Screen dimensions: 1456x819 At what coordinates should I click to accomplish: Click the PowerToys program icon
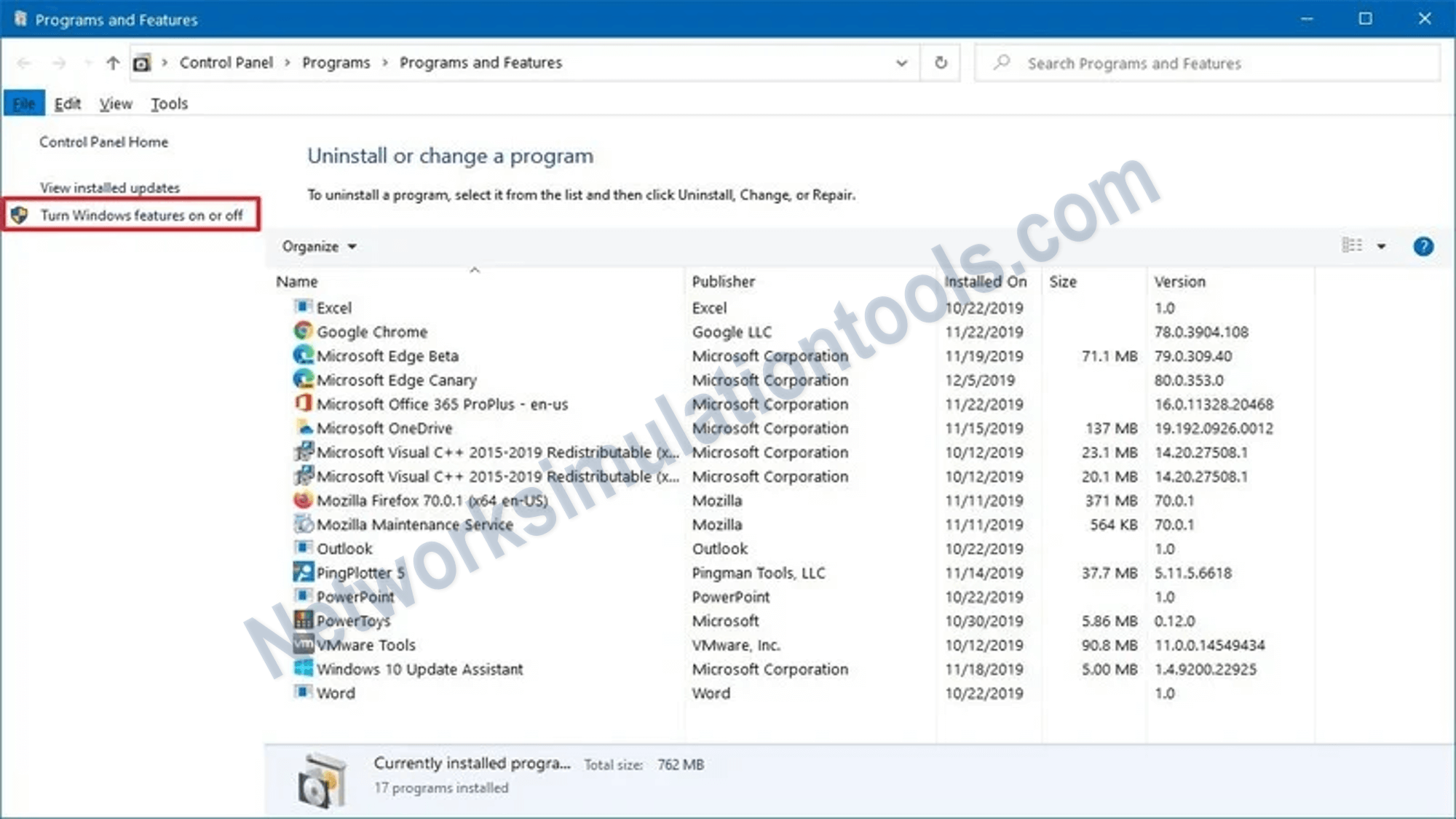point(303,620)
